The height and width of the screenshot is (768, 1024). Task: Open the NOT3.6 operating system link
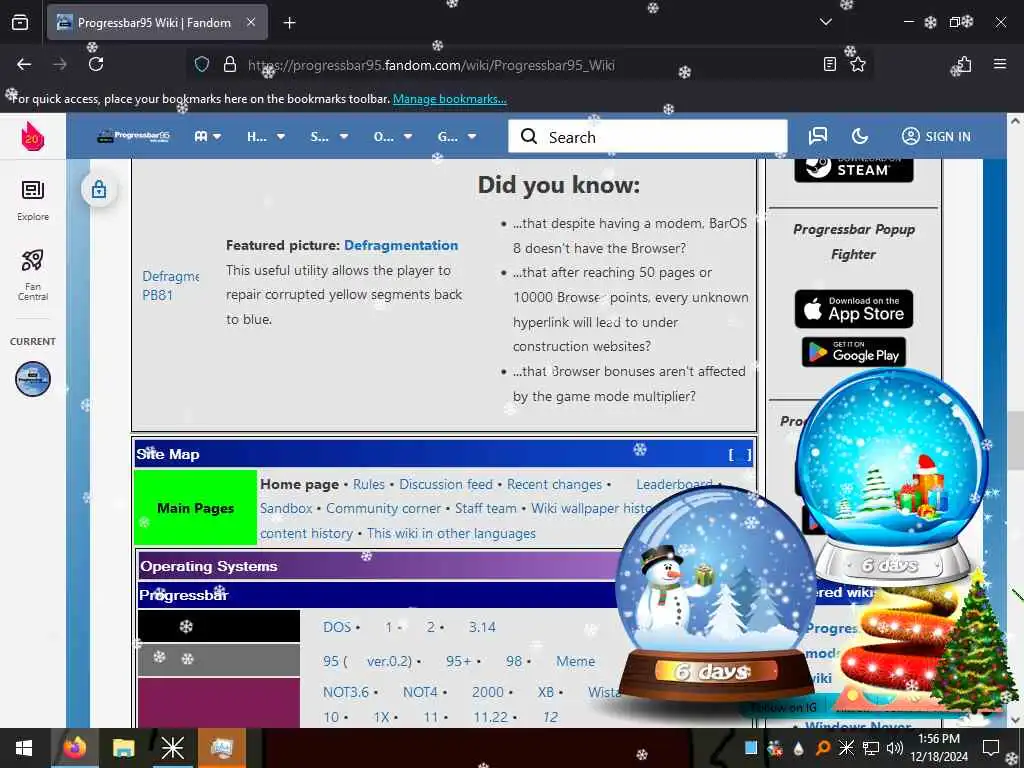pyautogui.click(x=345, y=692)
